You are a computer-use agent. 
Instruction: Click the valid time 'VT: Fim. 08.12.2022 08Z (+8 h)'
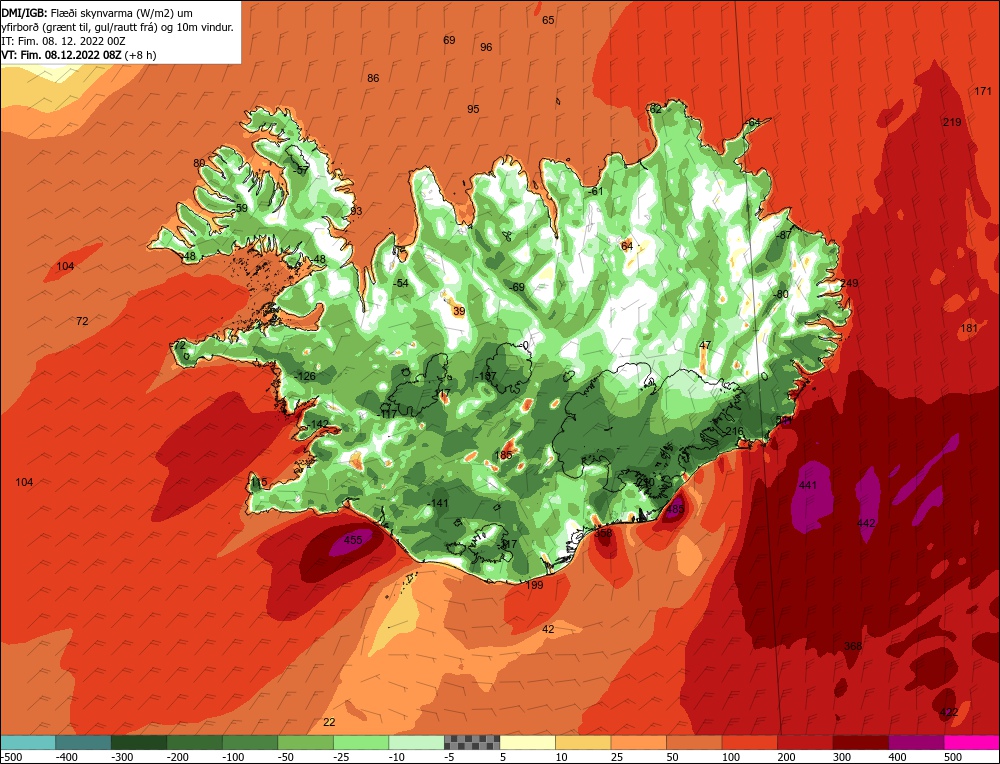[78, 55]
